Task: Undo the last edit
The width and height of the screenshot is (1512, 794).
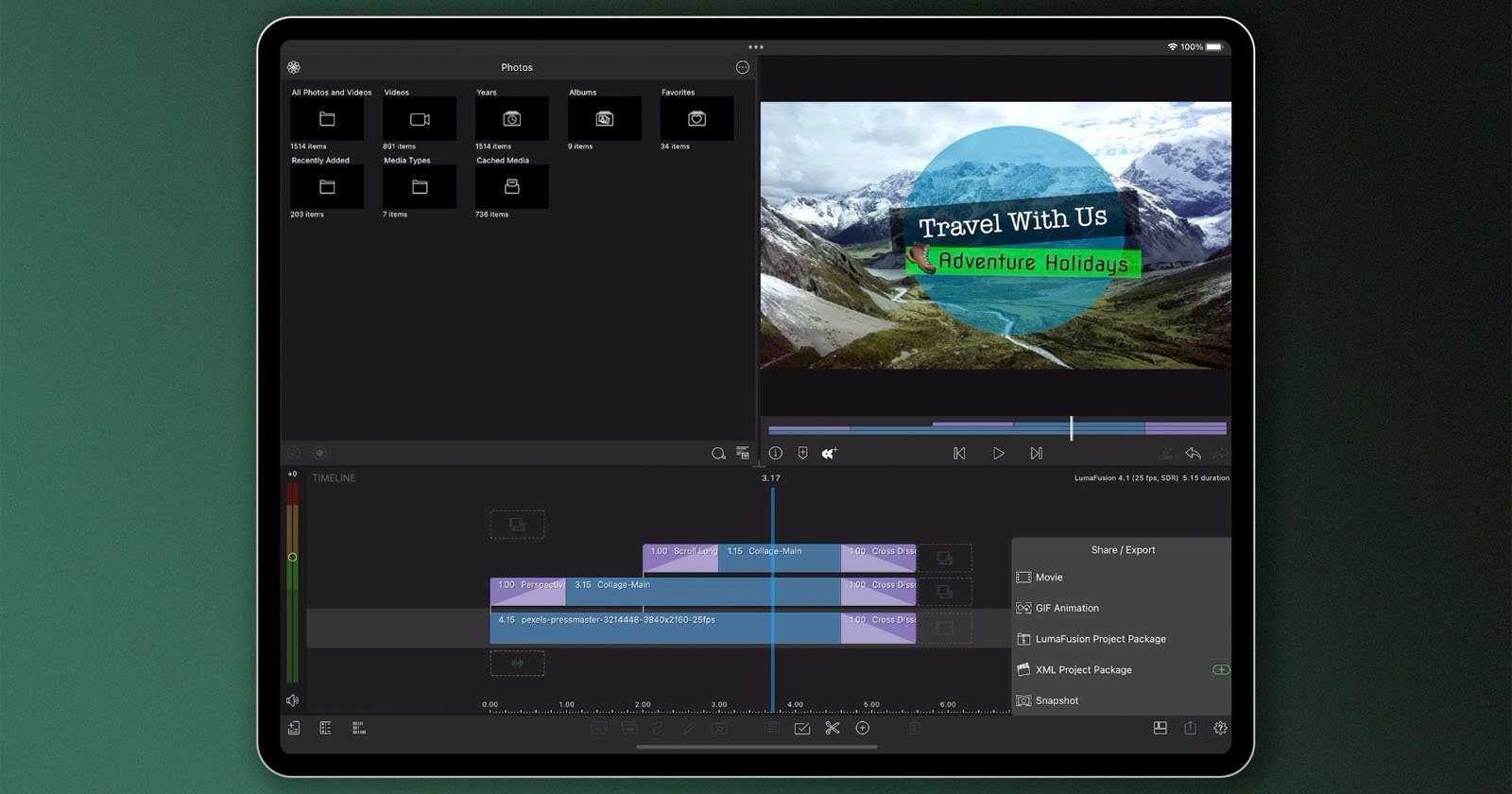Action: click(x=1193, y=454)
